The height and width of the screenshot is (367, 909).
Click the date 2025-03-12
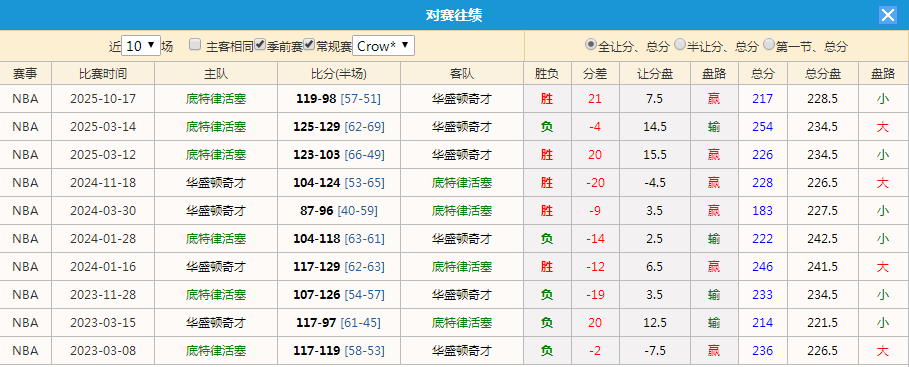click(x=103, y=155)
